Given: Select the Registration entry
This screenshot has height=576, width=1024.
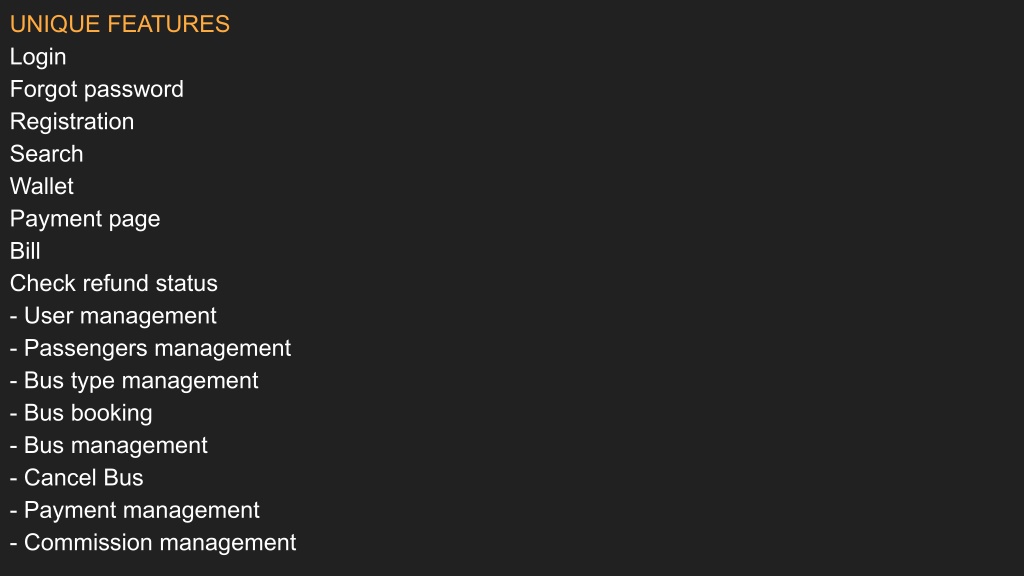Looking at the screenshot, I should pyautogui.click(x=72, y=122).
